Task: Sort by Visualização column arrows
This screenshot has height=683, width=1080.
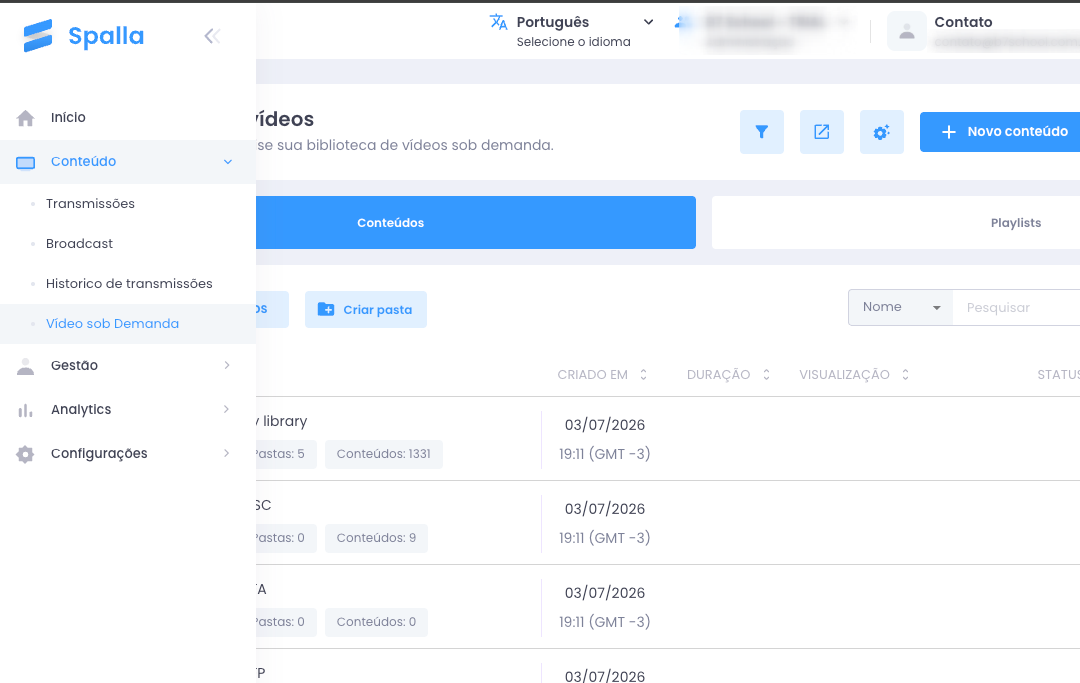Action: click(x=905, y=375)
